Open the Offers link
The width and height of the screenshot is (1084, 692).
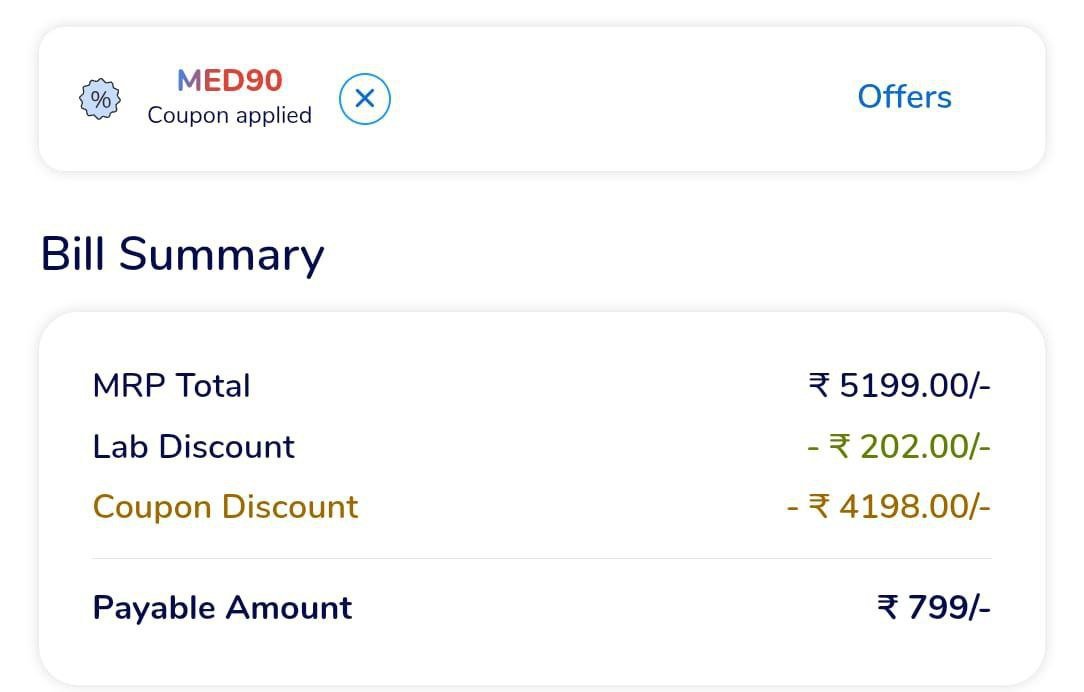coord(904,97)
